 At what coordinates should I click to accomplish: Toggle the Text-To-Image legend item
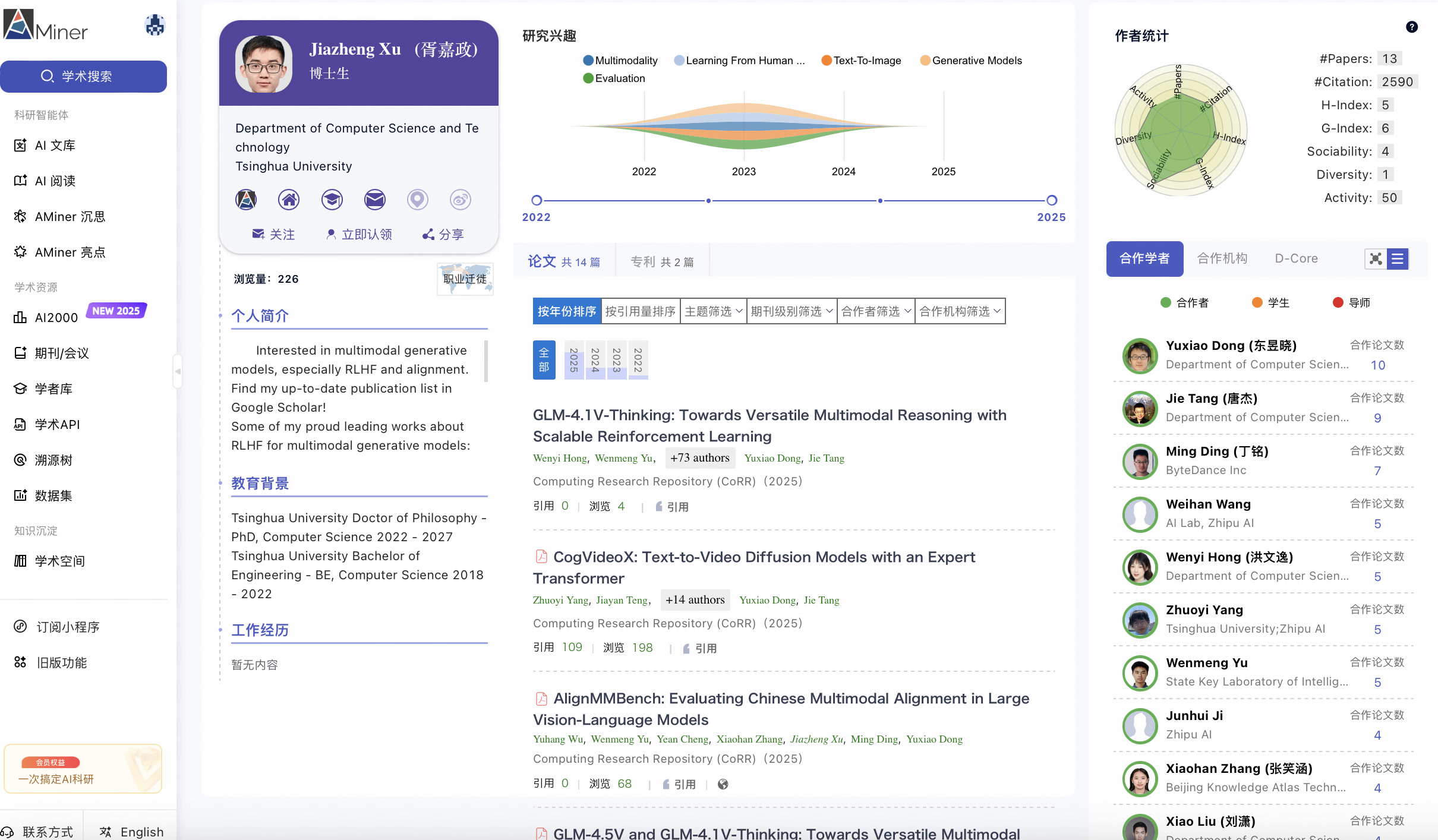point(861,61)
